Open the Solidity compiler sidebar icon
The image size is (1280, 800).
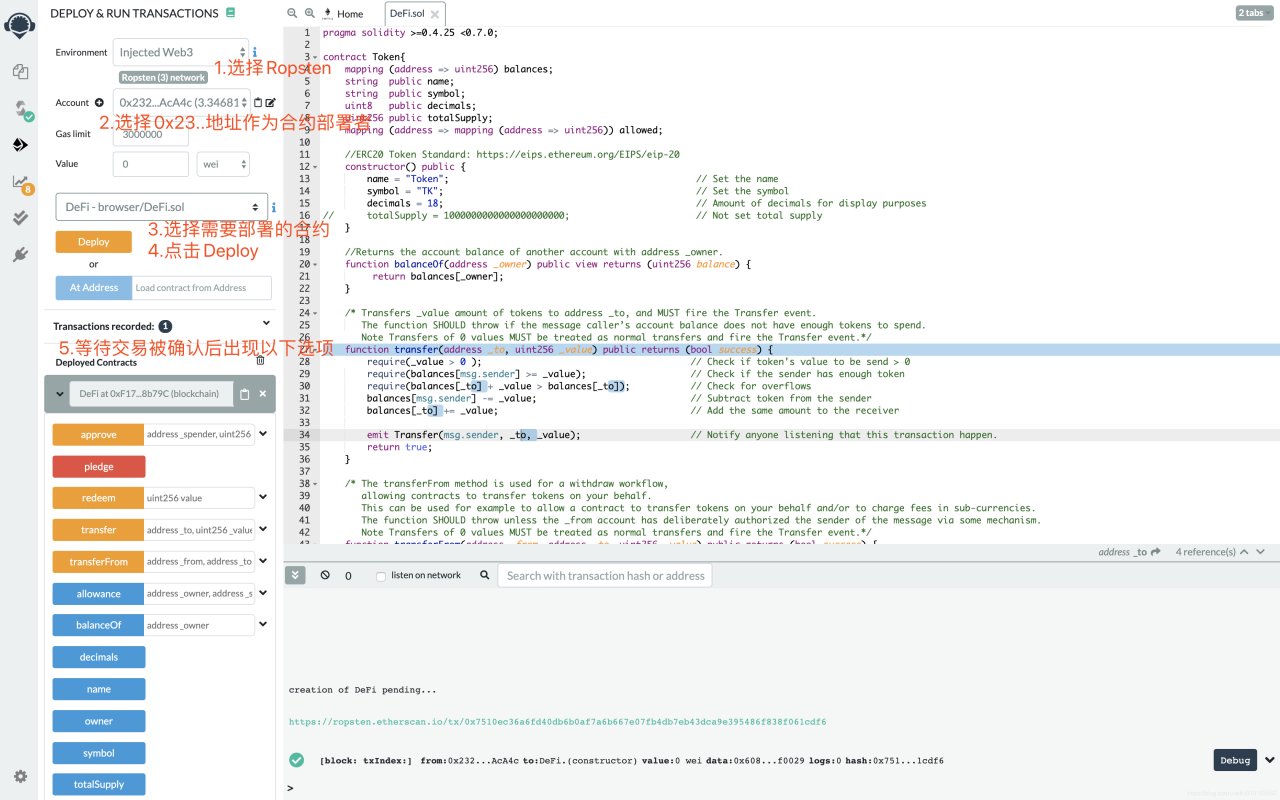click(x=20, y=109)
